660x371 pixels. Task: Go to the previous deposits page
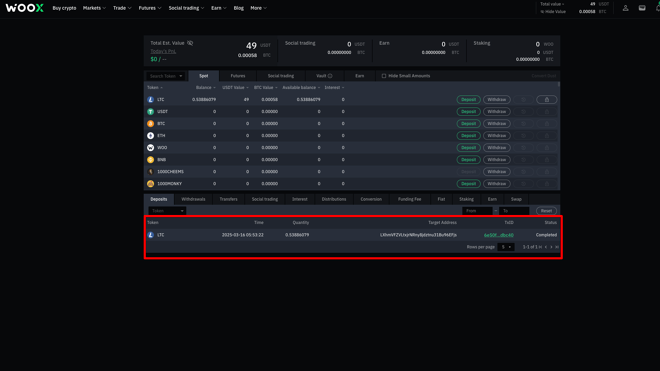coord(546,247)
